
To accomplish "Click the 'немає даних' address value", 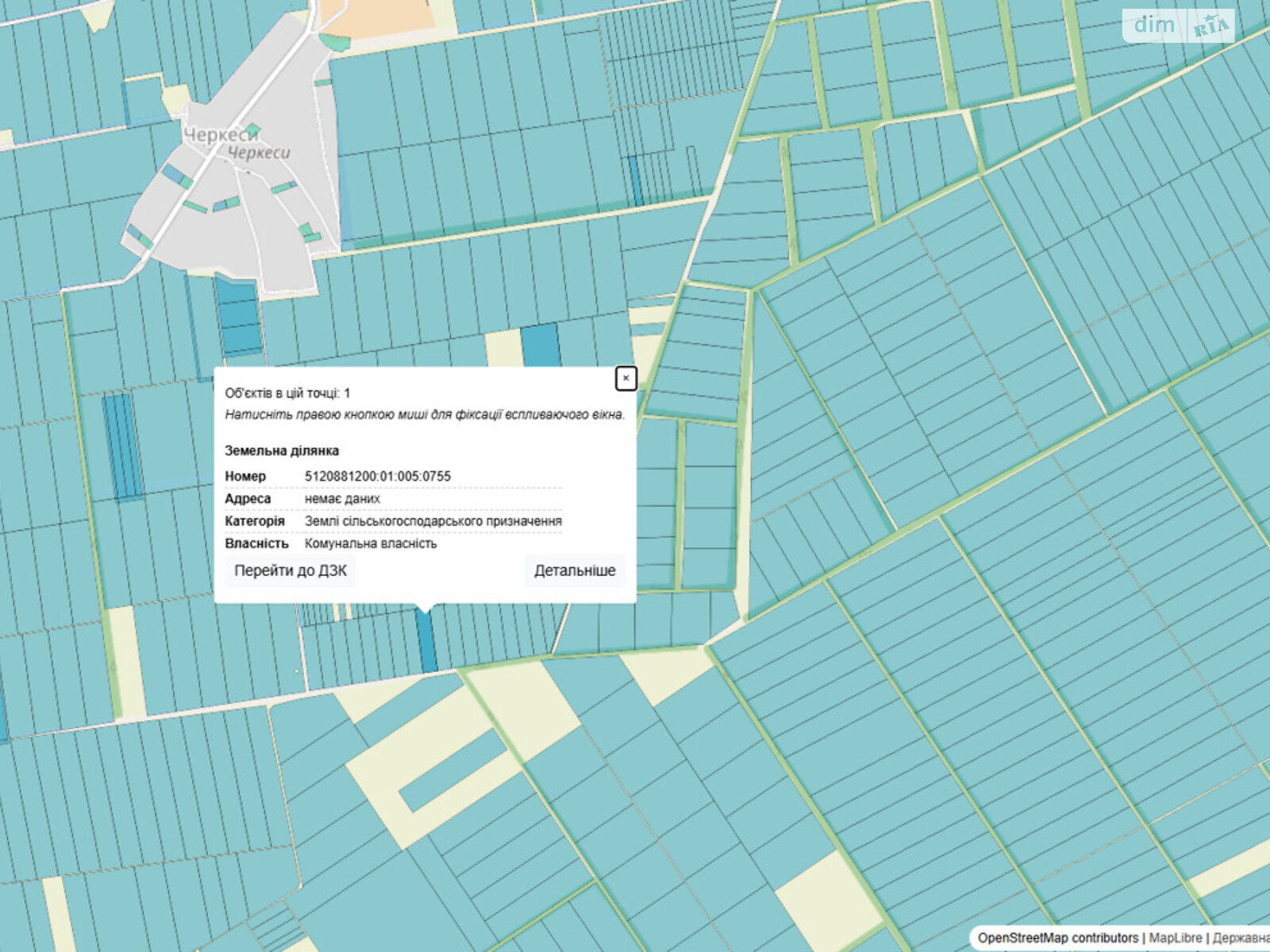I will [342, 498].
